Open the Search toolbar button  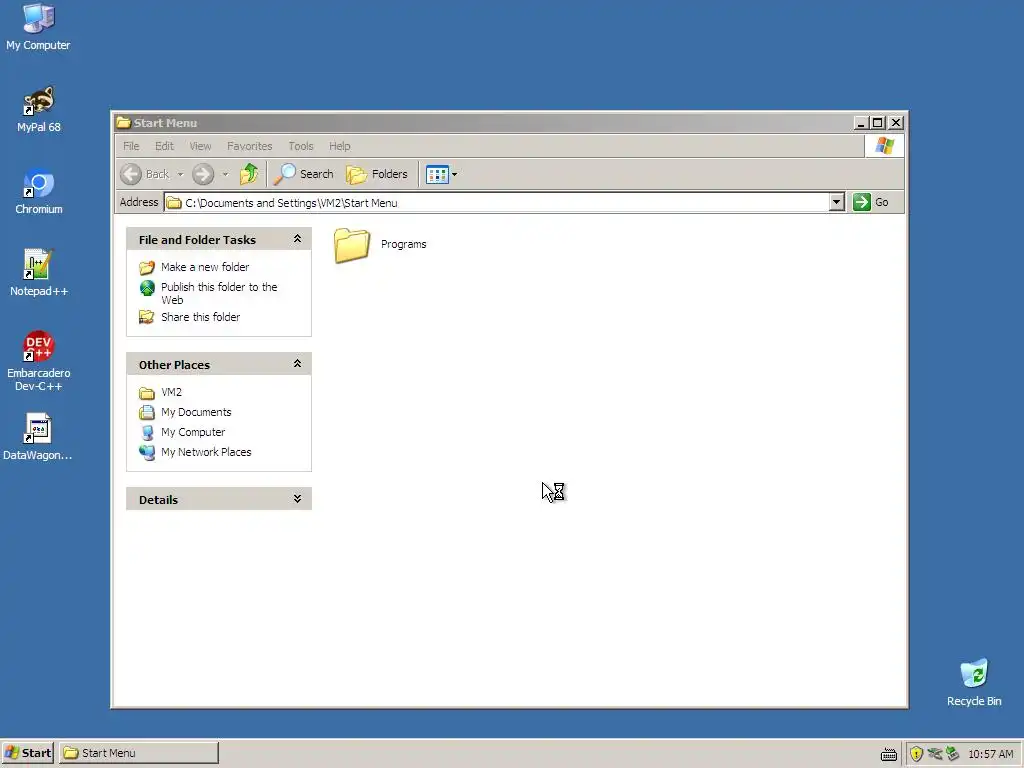pos(304,174)
